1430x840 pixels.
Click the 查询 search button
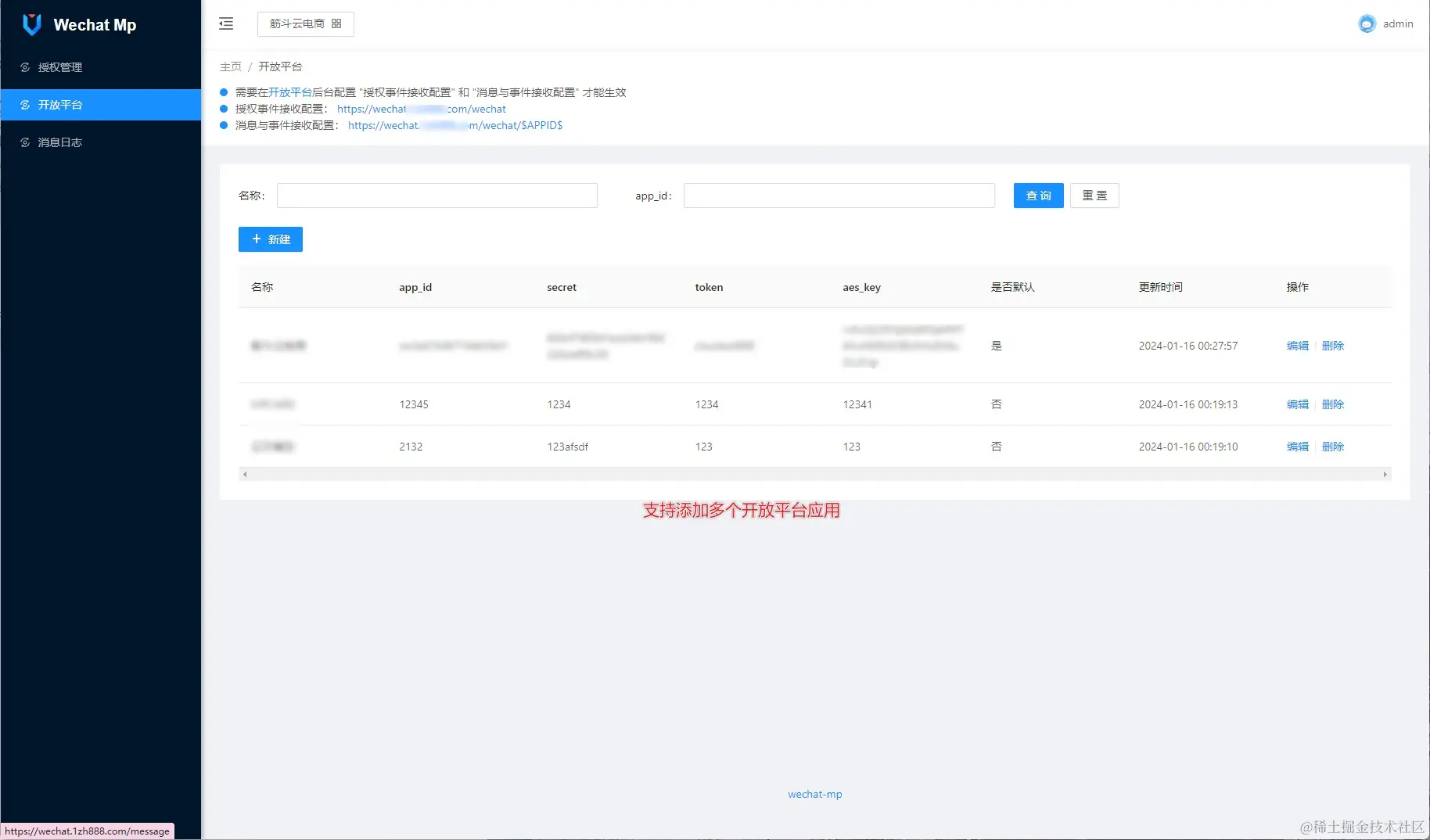pos(1039,196)
